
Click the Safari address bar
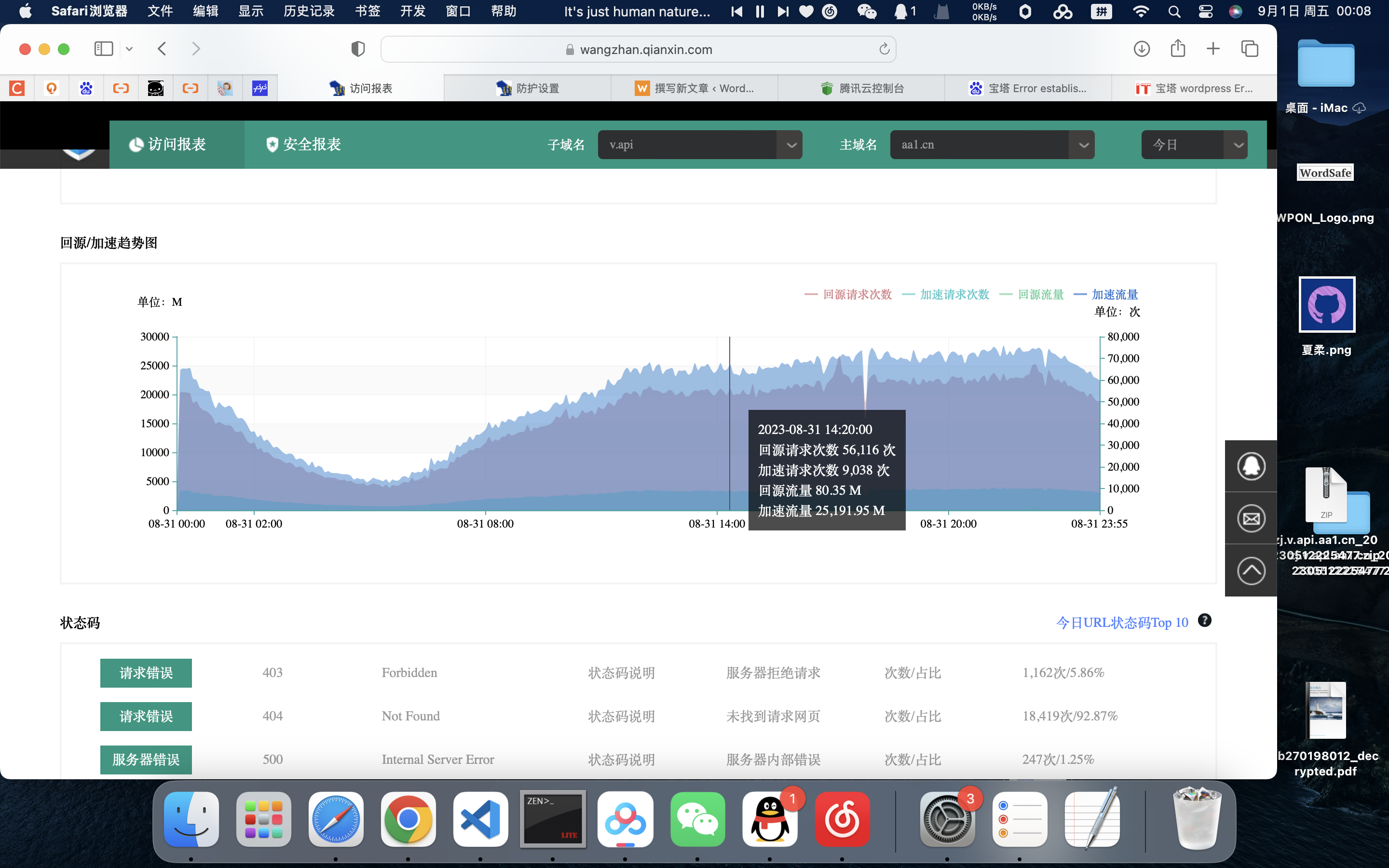tap(638, 49)
